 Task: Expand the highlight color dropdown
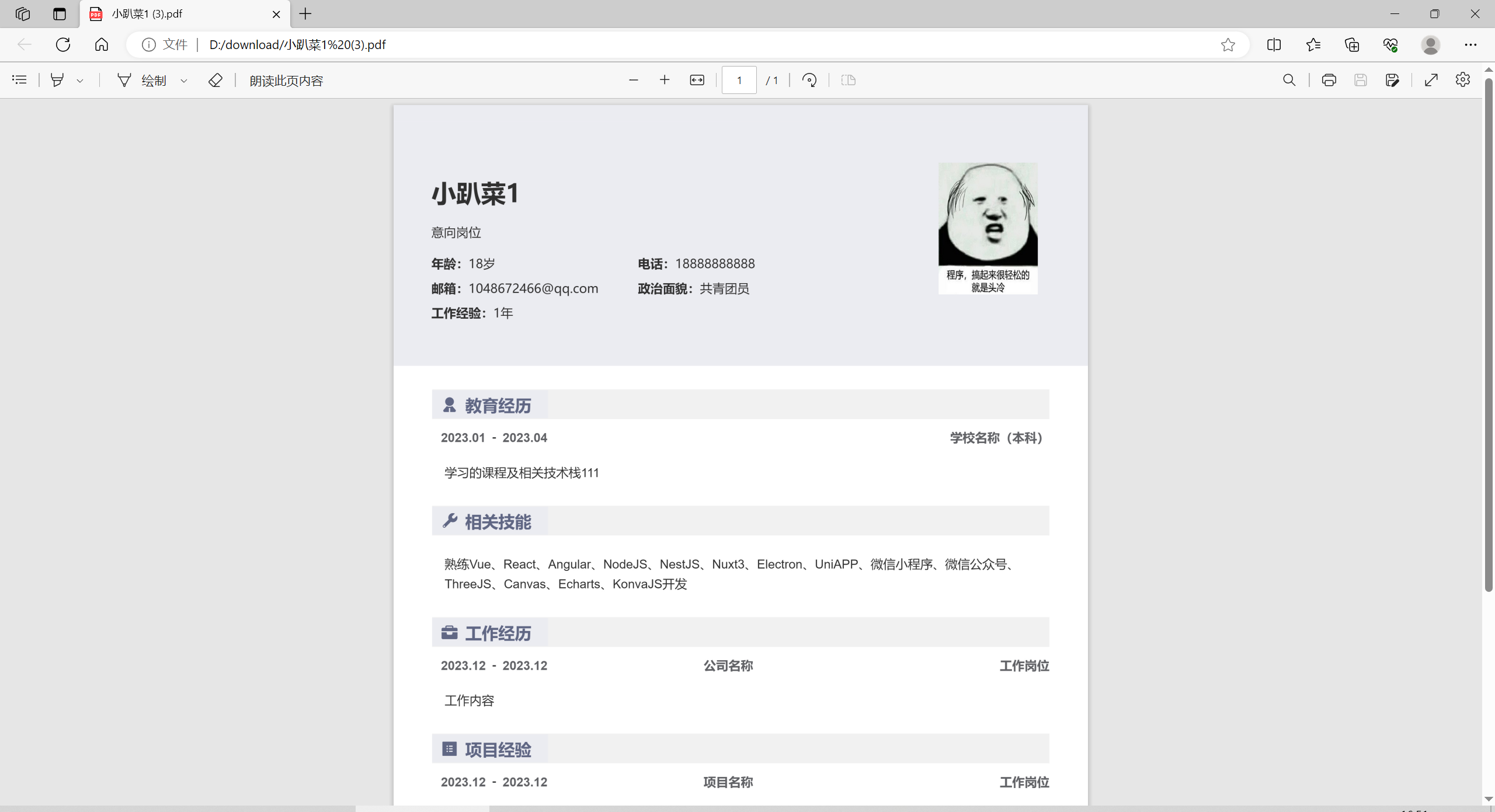click(80, 81)
